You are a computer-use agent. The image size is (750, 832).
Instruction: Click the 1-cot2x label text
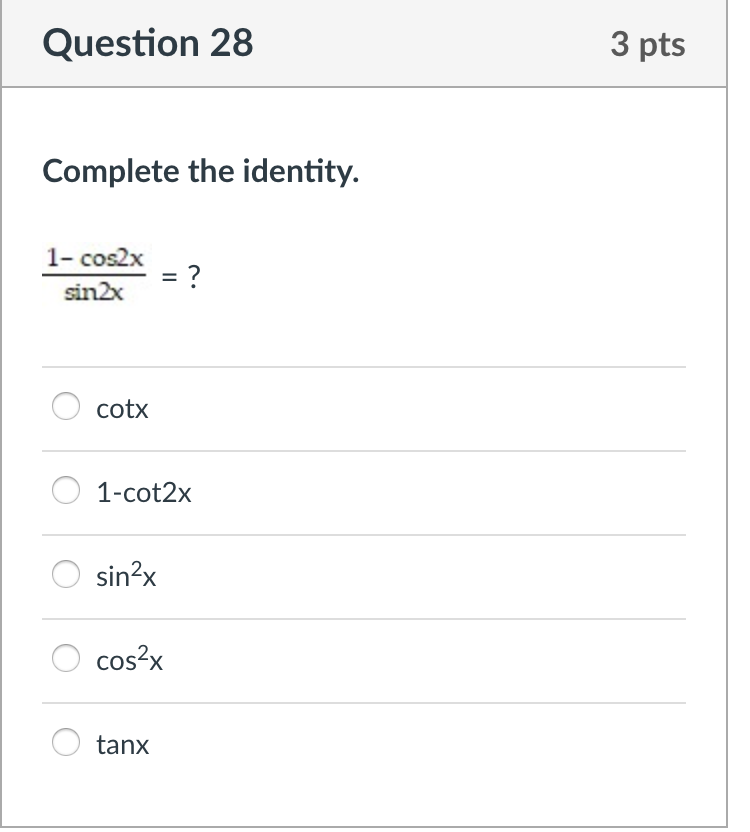[x=144, y=492]
